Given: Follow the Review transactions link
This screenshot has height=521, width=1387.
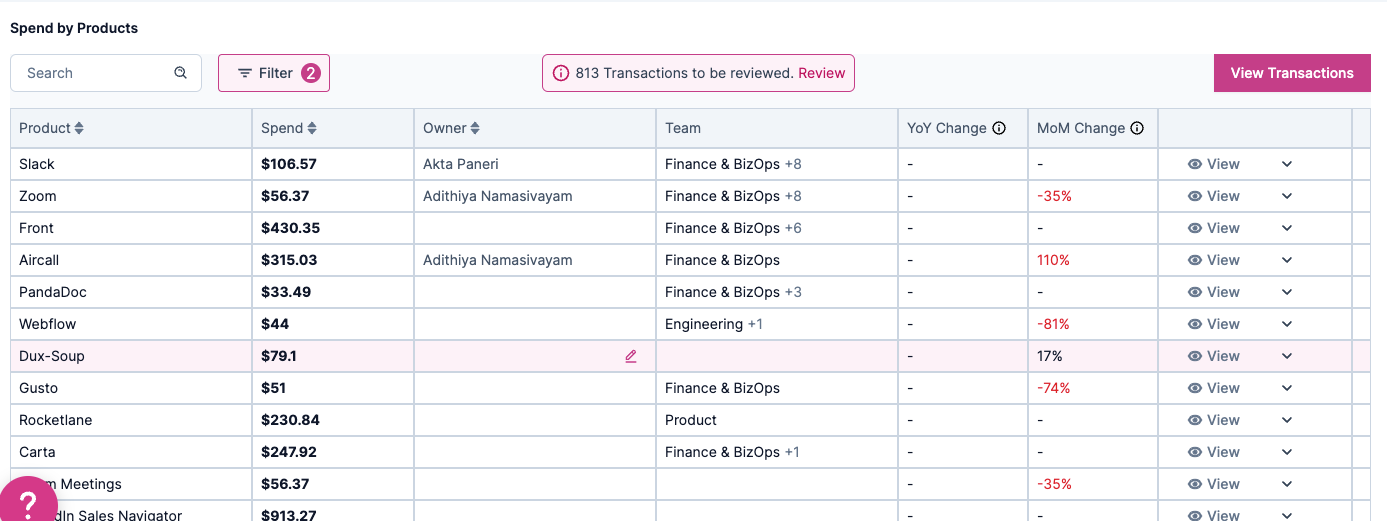Looking at the screenshot, I should [822, 73].
